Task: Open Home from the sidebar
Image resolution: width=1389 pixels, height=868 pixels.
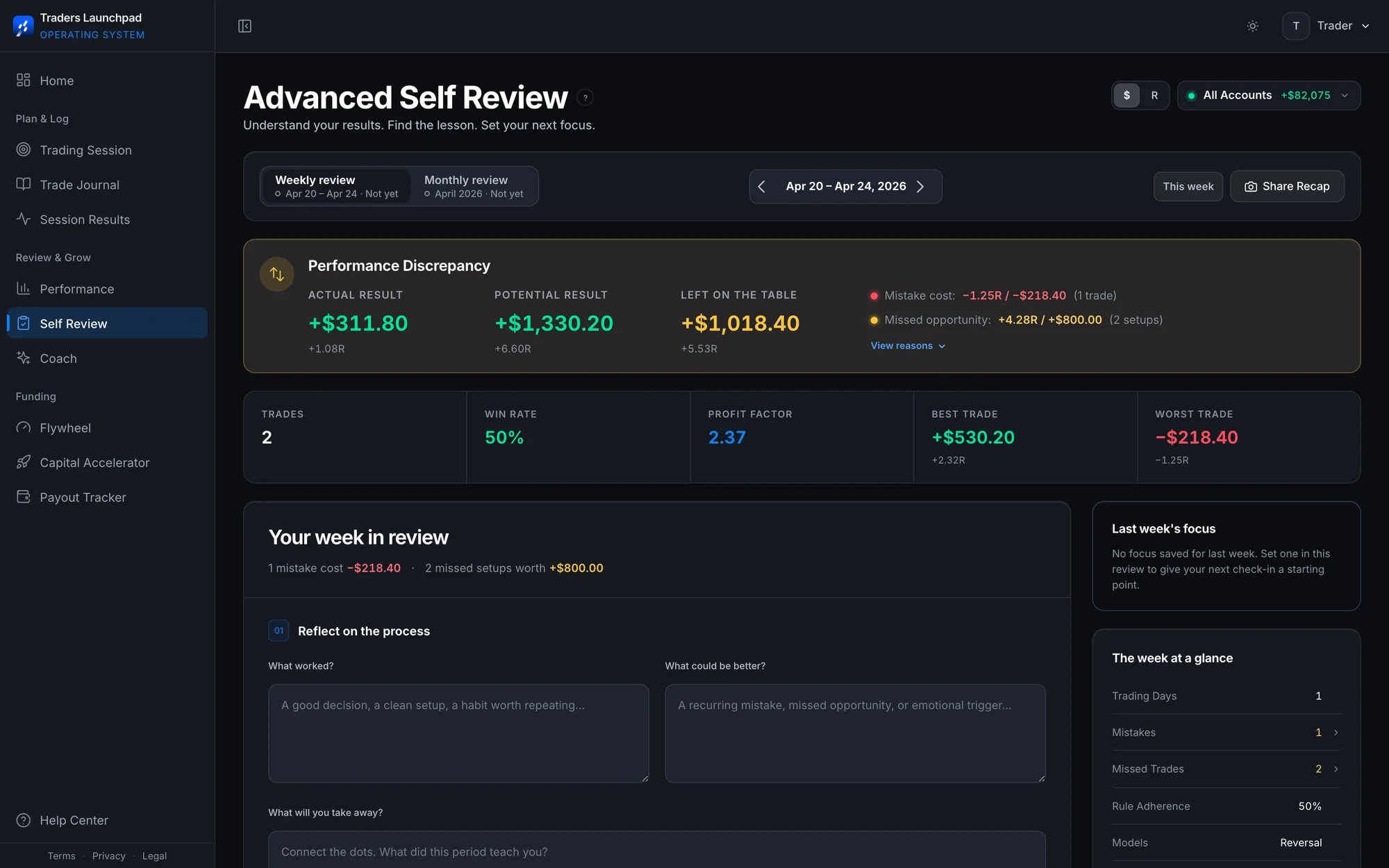Action: tap(107, 81)
